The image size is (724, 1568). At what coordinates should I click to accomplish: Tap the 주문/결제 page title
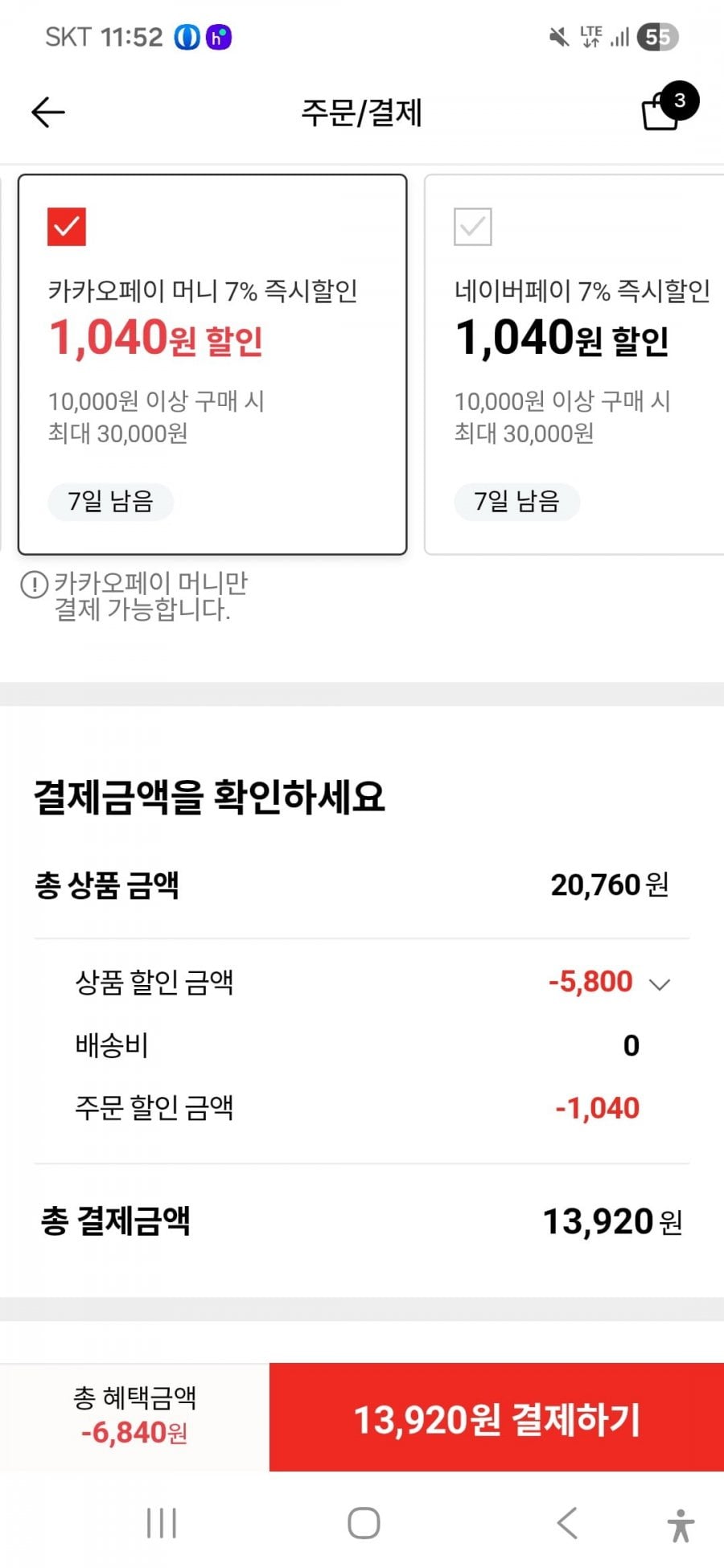[362, 113]
